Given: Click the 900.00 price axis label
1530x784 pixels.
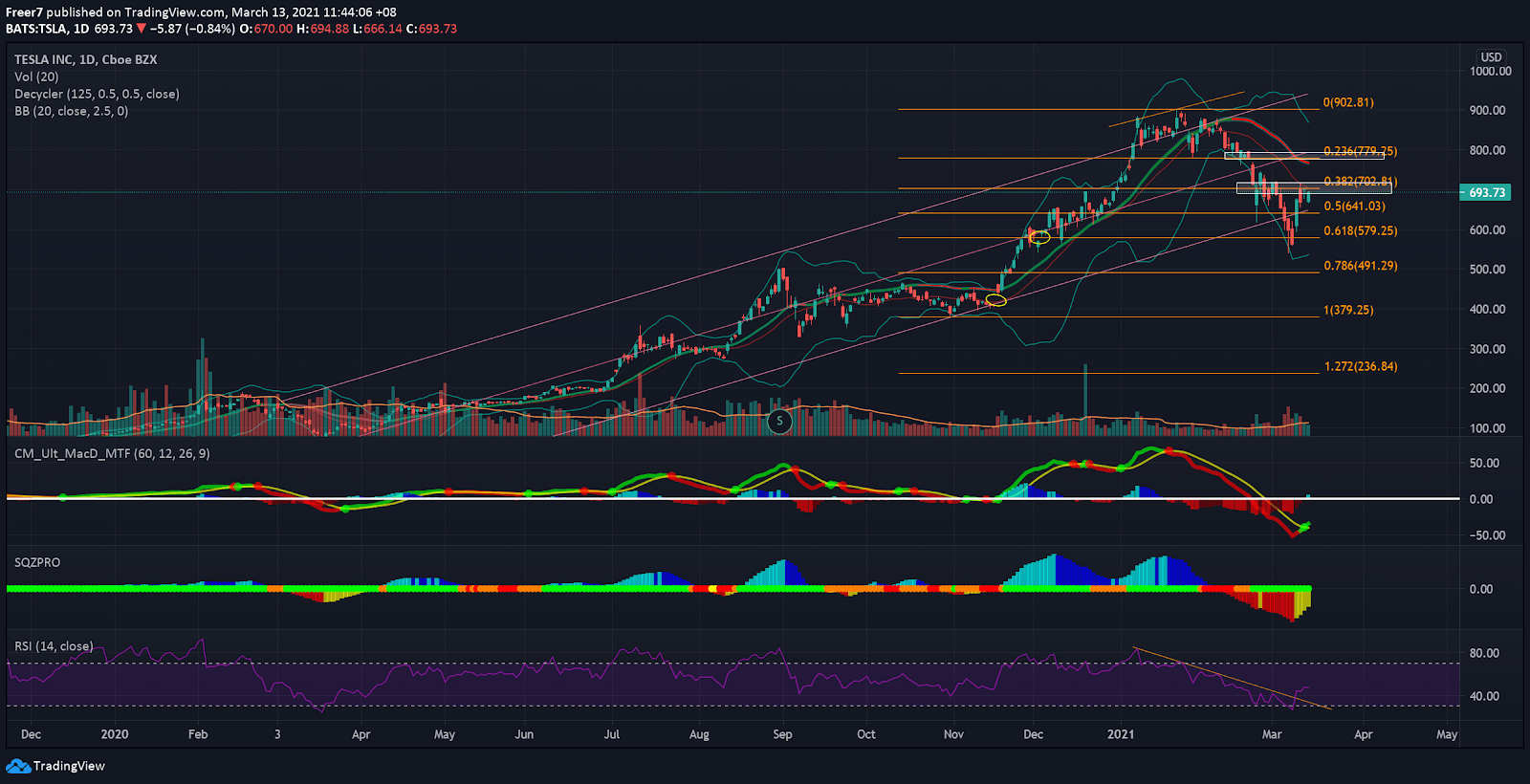Looking at the screenshot, I should [x=1488, y=111].
